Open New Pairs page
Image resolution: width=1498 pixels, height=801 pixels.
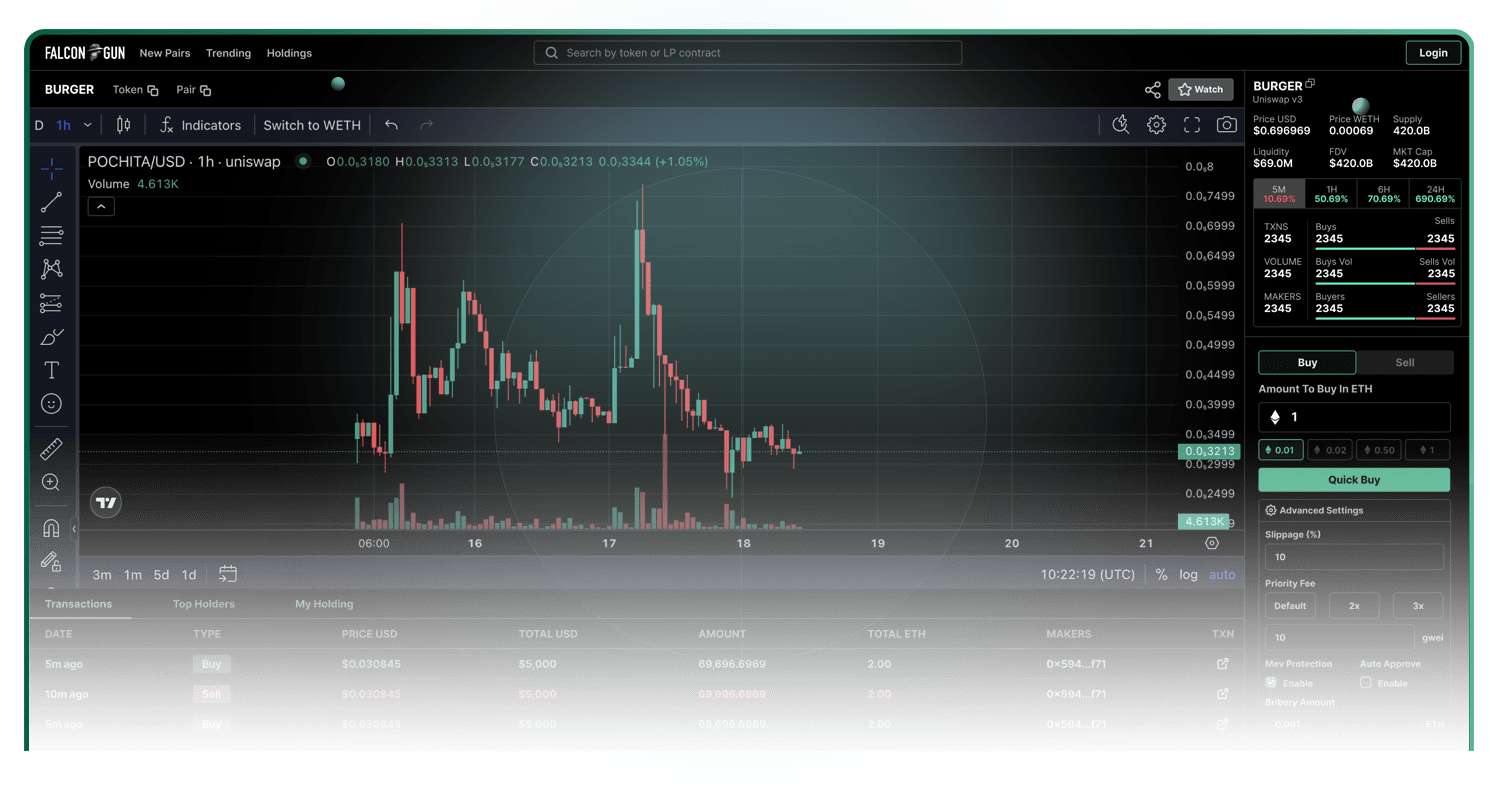pos(165,53)
